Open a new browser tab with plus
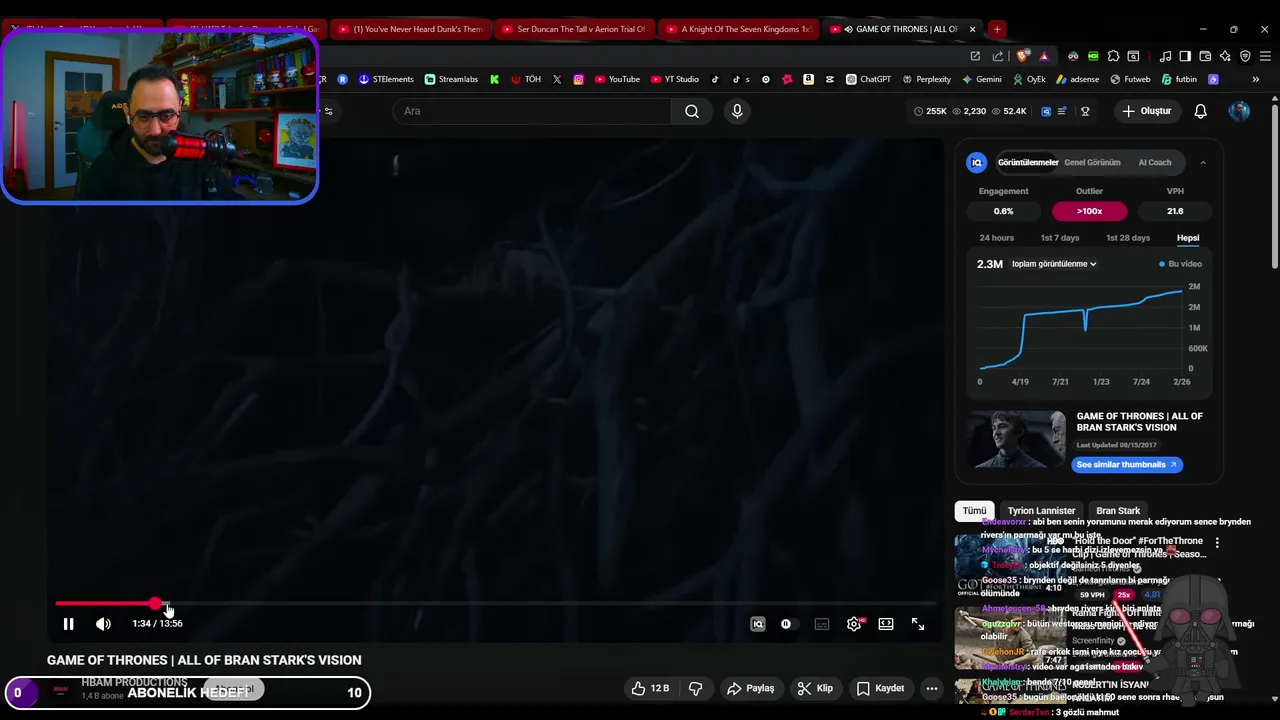The image size is (1280, 720). tap(997, 29)
